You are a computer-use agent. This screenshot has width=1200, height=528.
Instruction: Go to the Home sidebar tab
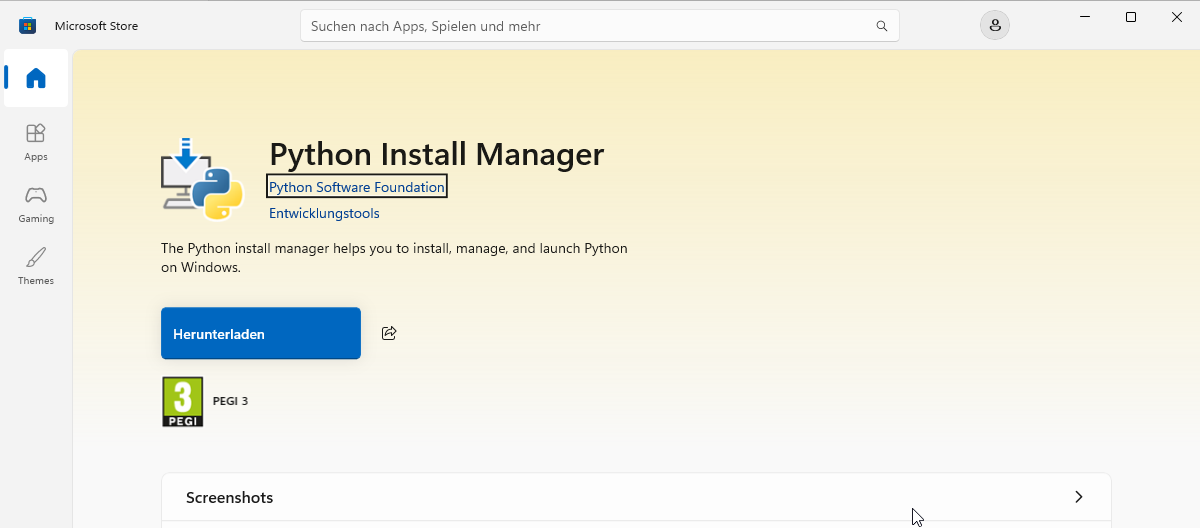(36, 78)
